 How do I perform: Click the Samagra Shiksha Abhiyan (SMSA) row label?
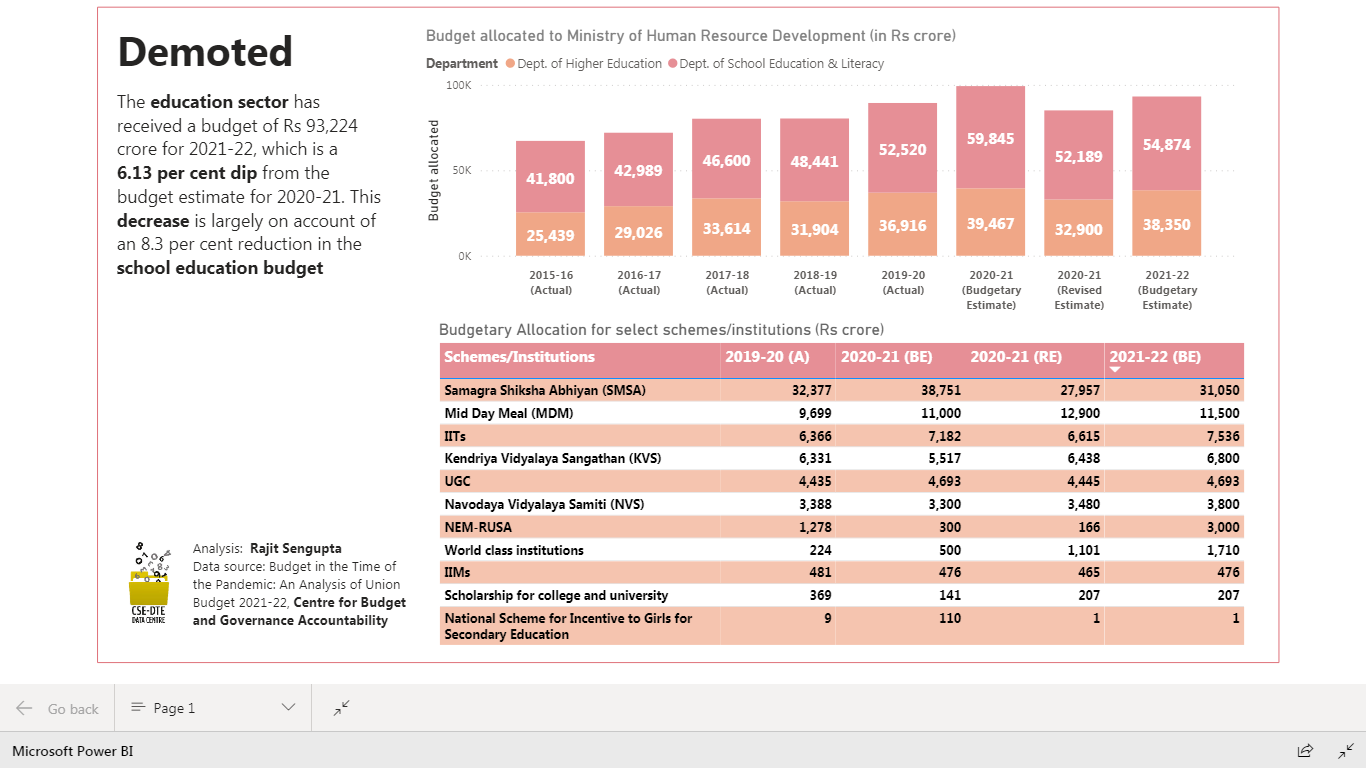[545, 390]
